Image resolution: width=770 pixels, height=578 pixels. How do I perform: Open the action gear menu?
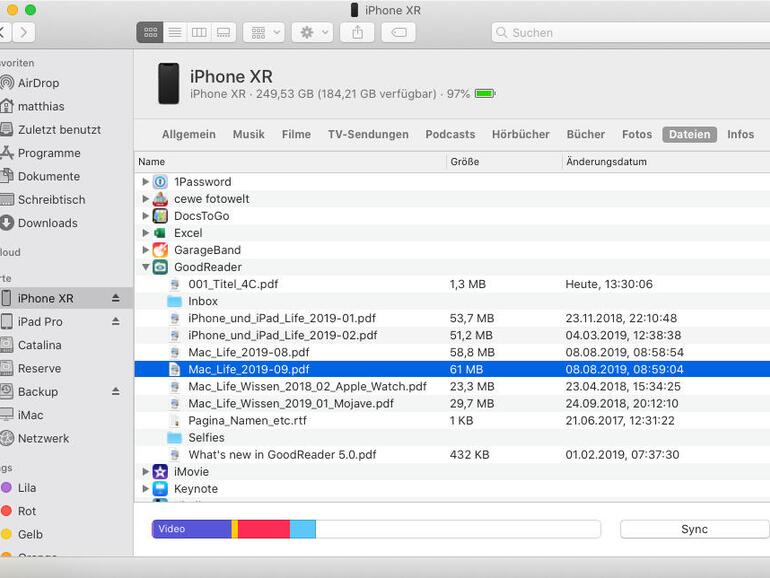[312, 33]
